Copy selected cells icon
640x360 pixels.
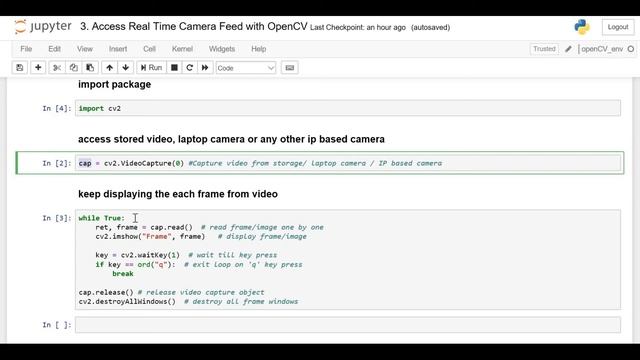point(73,68)
